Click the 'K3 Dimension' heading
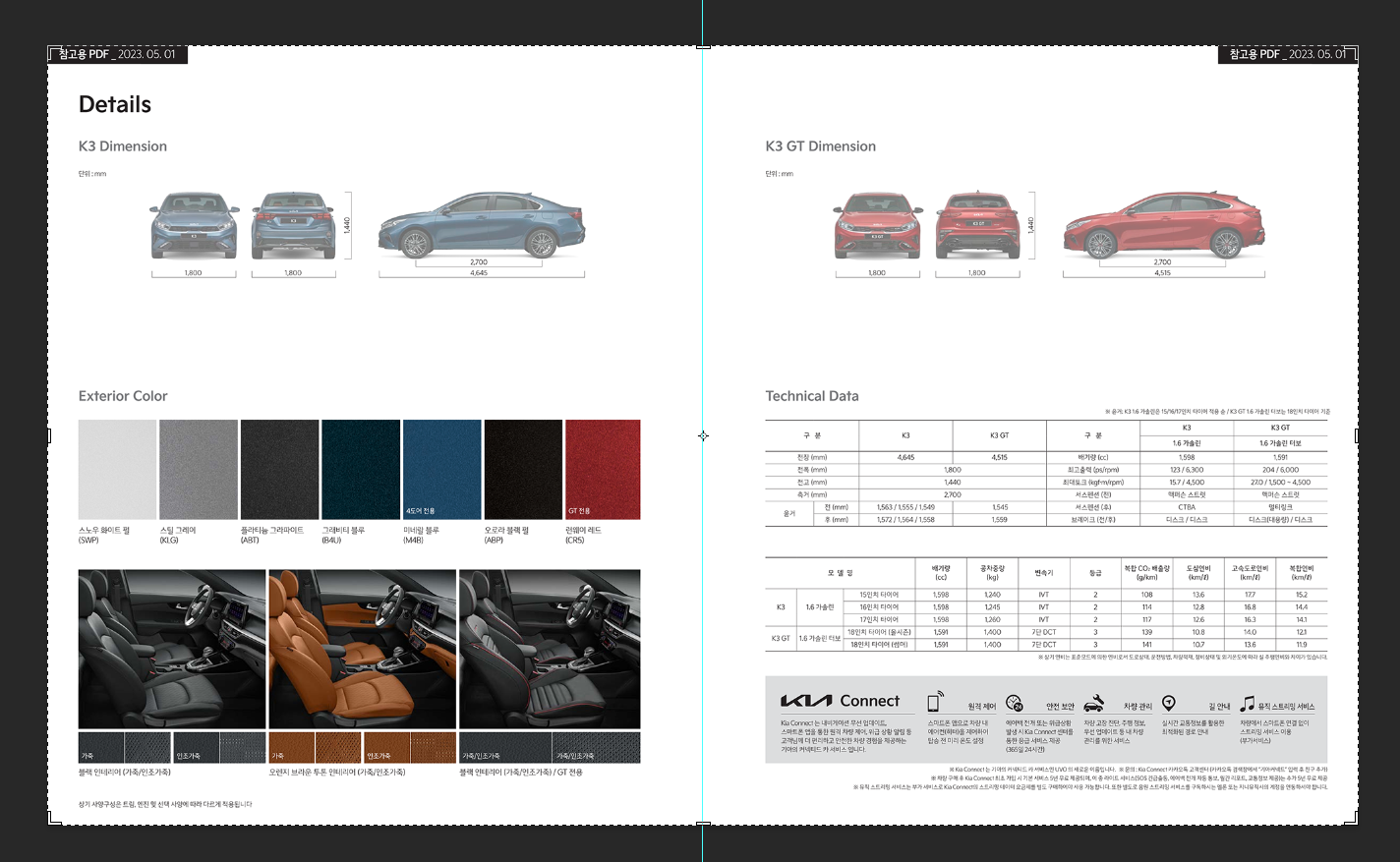The image size is (1400, 862). coord(123,146)
